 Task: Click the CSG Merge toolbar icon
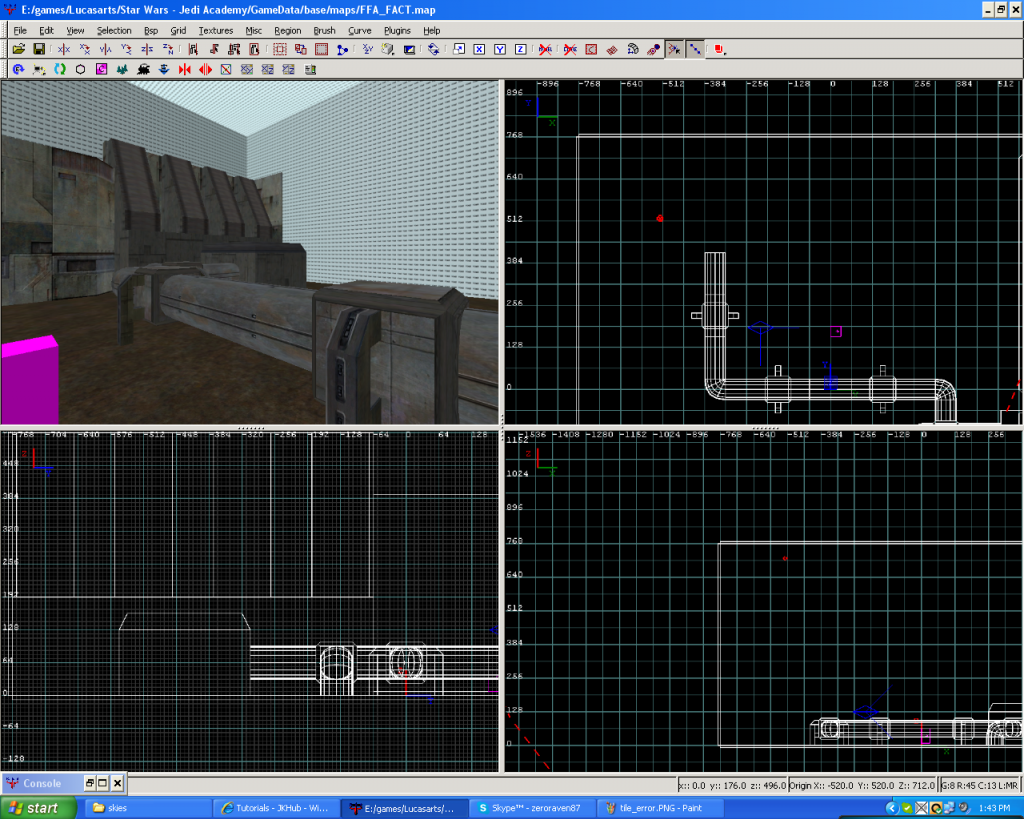coord(300,49)
